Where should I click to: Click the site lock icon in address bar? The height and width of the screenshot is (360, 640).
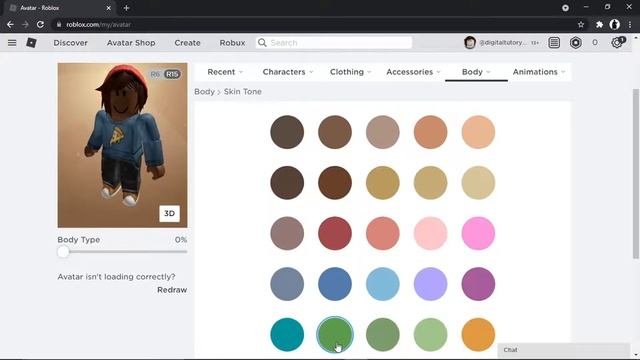point(59,24)
